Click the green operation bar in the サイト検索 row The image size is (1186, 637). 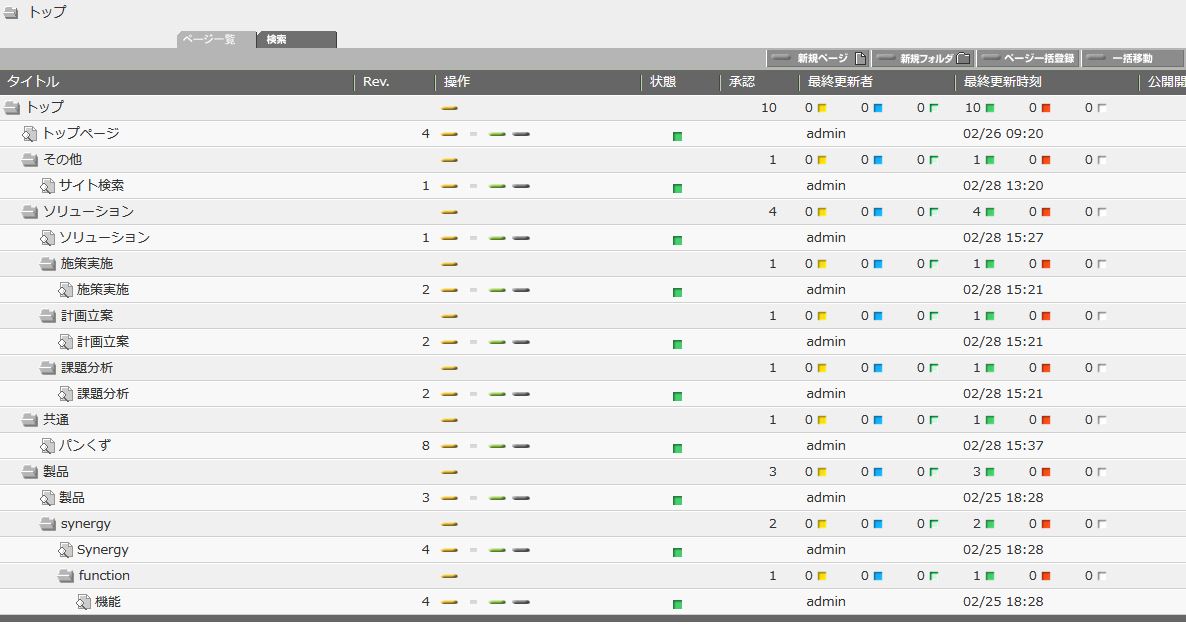point(497,186)
